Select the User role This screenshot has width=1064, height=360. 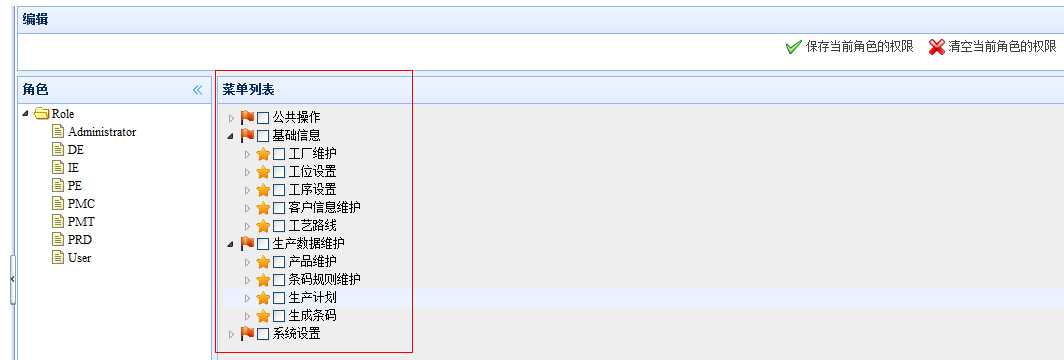point(79,258)
